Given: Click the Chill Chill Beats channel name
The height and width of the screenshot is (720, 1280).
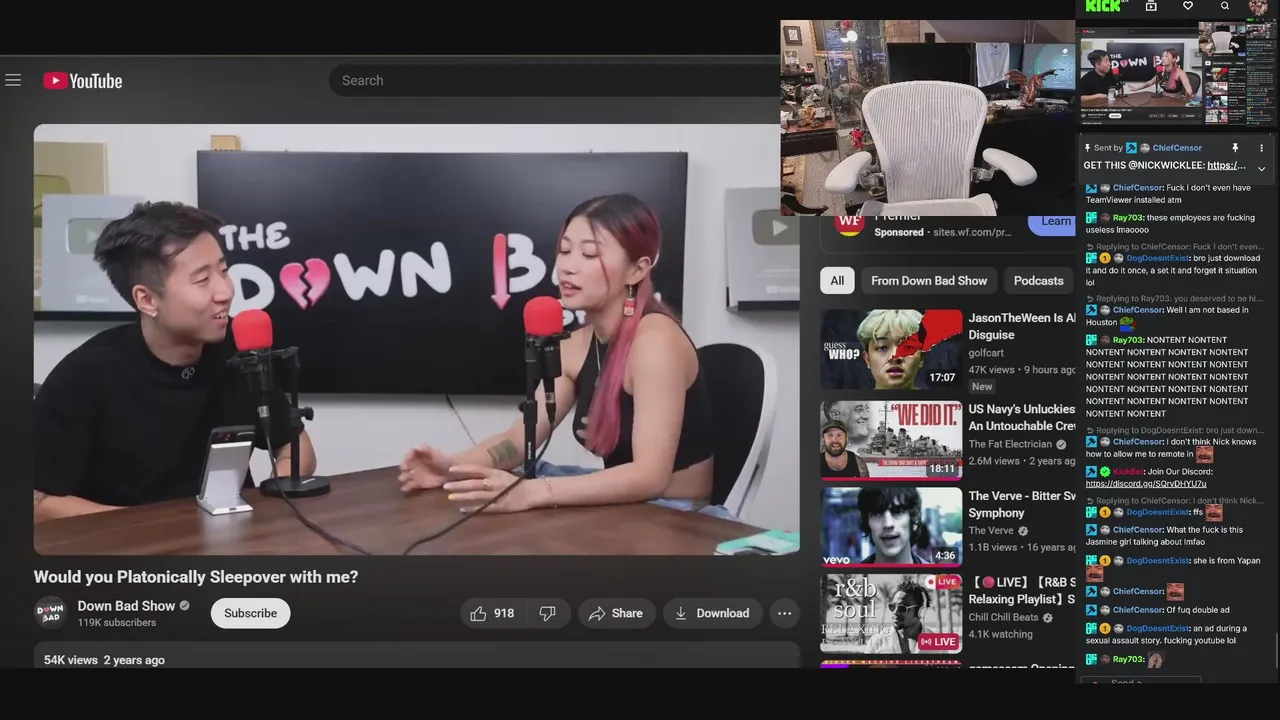Looking at the screenshot, I should pos(1003,618).
